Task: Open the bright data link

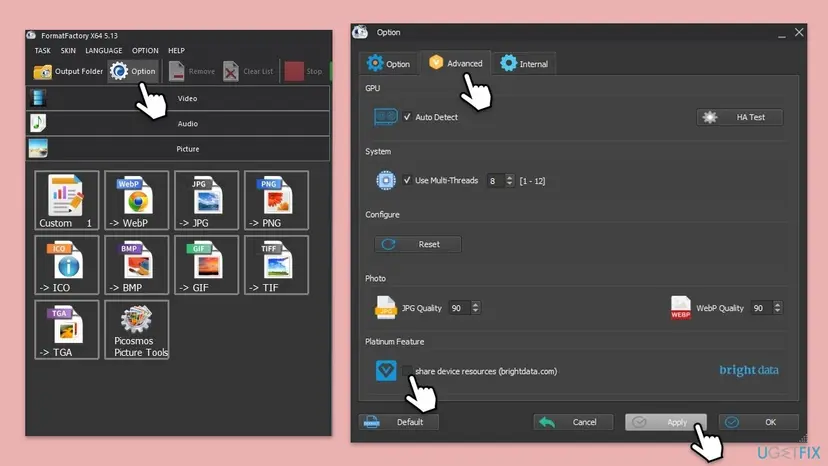Action: 749,370
